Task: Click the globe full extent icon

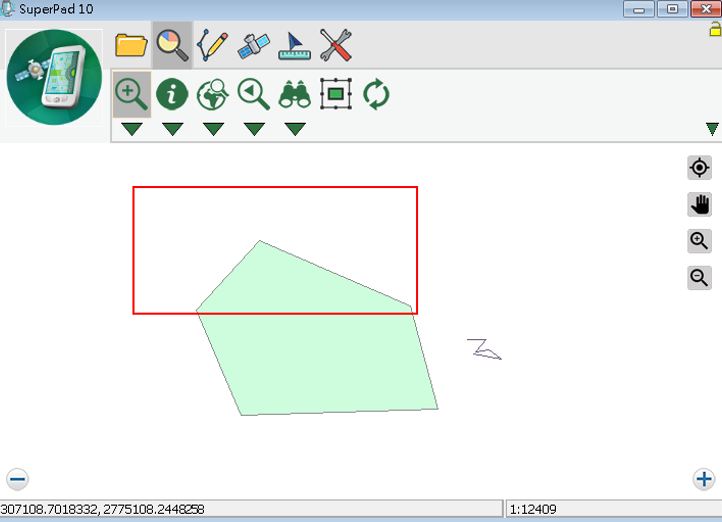Action: (x=213, y=95)
